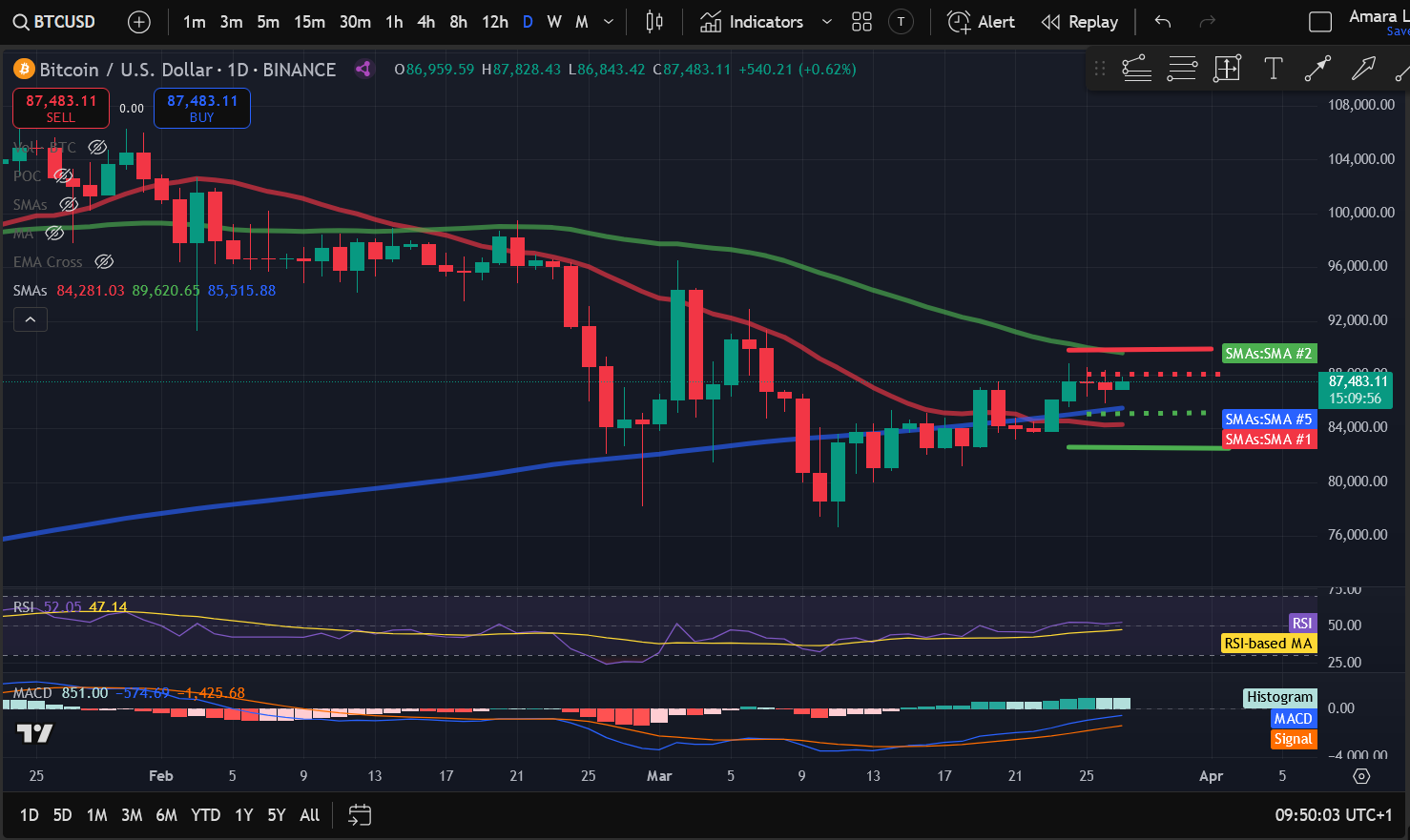Show the hidden SMAs indicator

coord(69,204)
